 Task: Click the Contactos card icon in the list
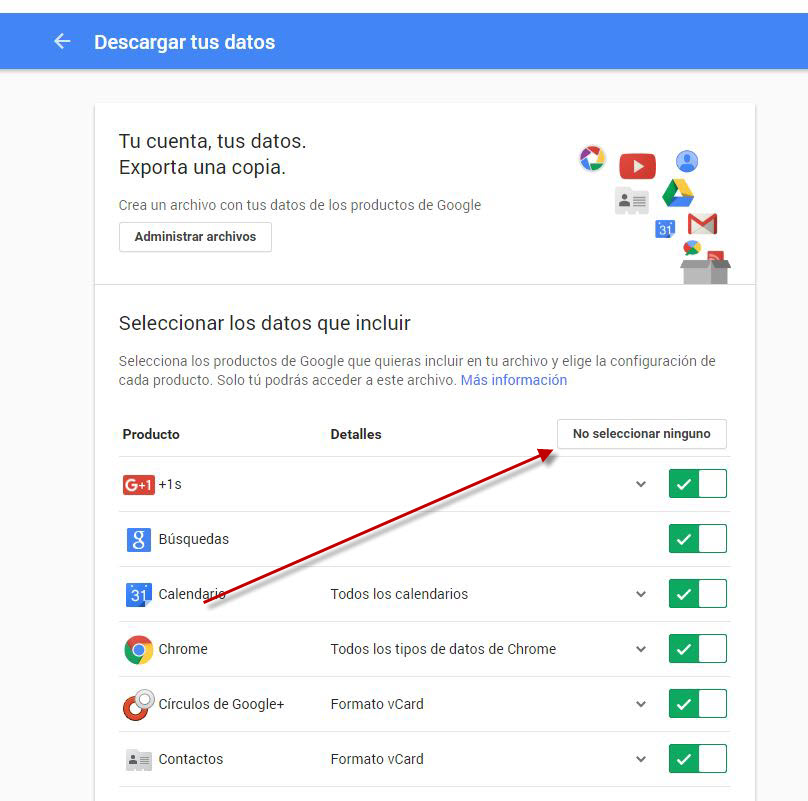click(x=139, y=760)
